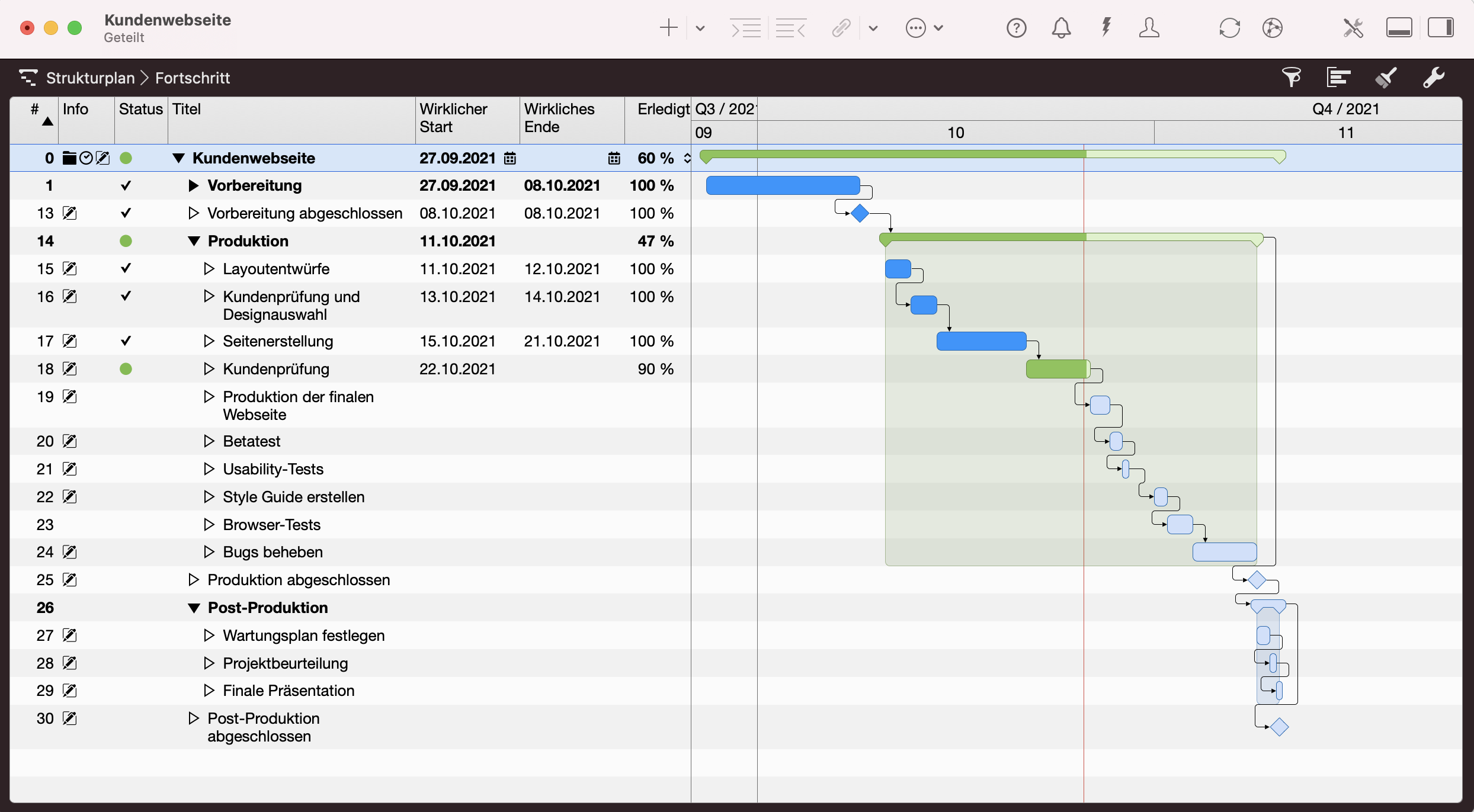
Task: Click the Fortschritt breadcrumb item
Action: pos(193,78)
